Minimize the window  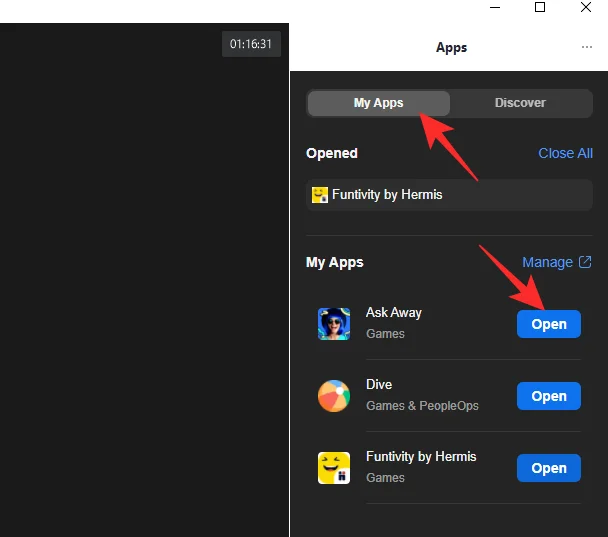coord(494,8)
